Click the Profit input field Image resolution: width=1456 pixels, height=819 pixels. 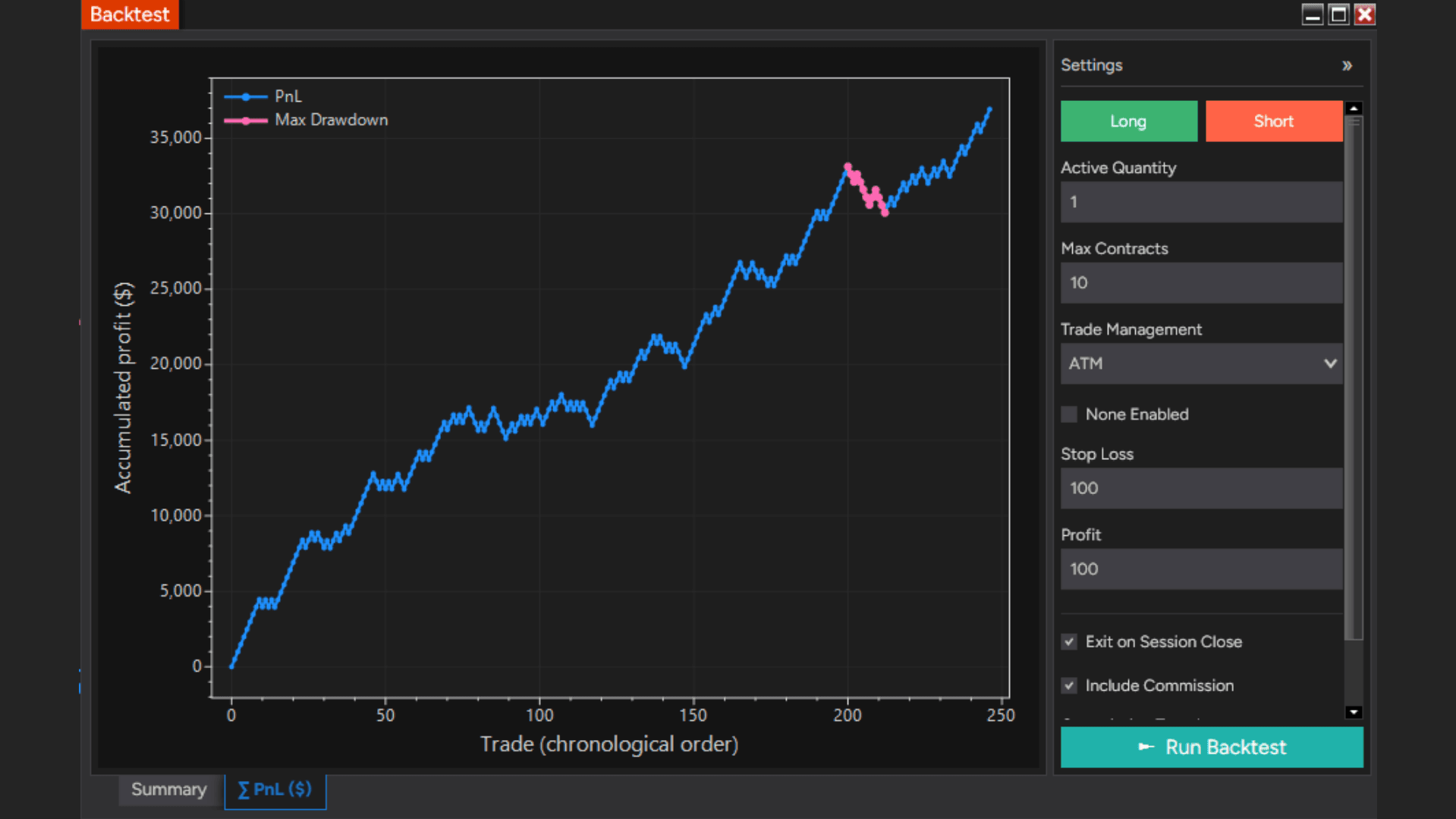point(1201,569)
